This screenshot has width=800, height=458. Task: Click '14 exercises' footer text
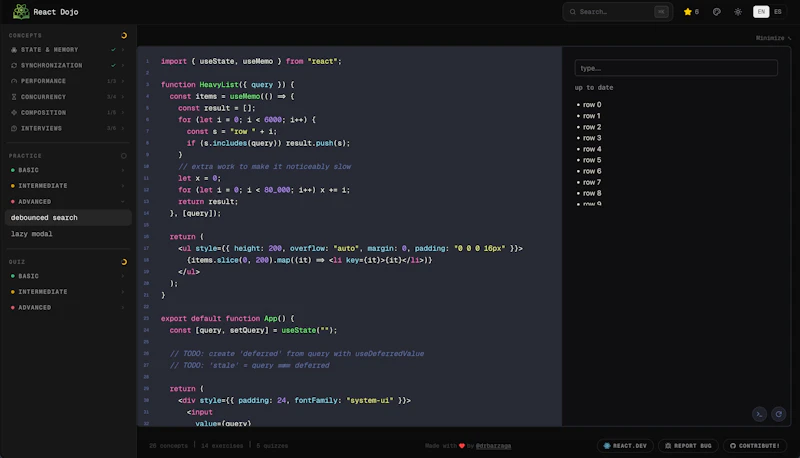[222, 446]
